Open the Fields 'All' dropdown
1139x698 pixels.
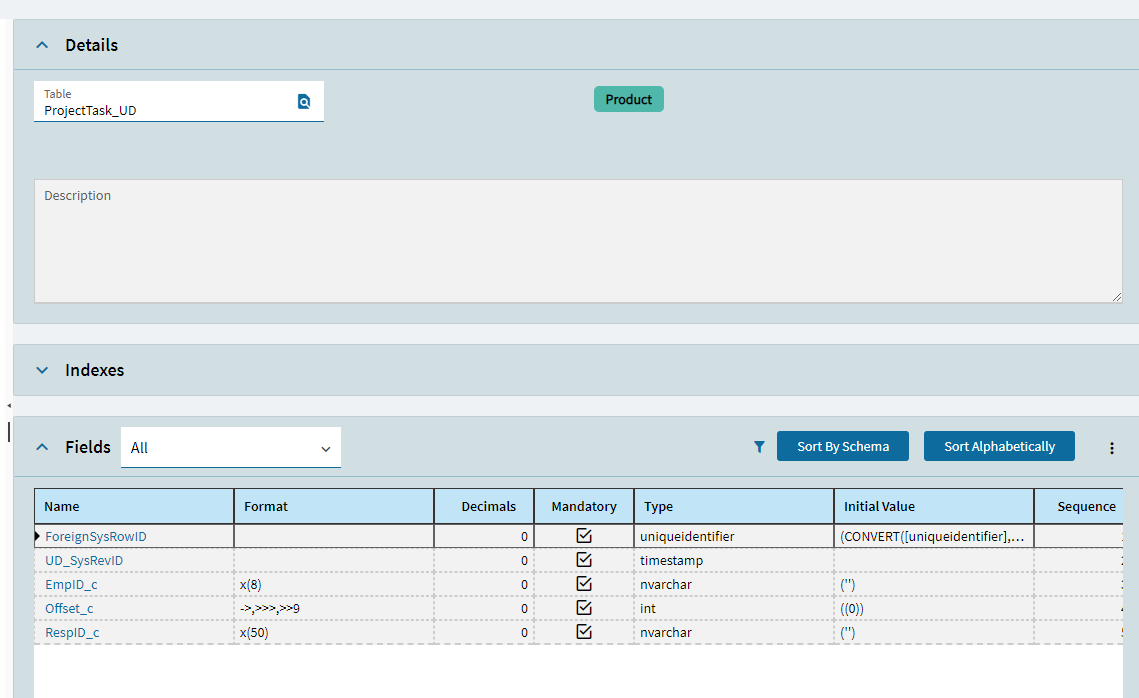point(230,448)
